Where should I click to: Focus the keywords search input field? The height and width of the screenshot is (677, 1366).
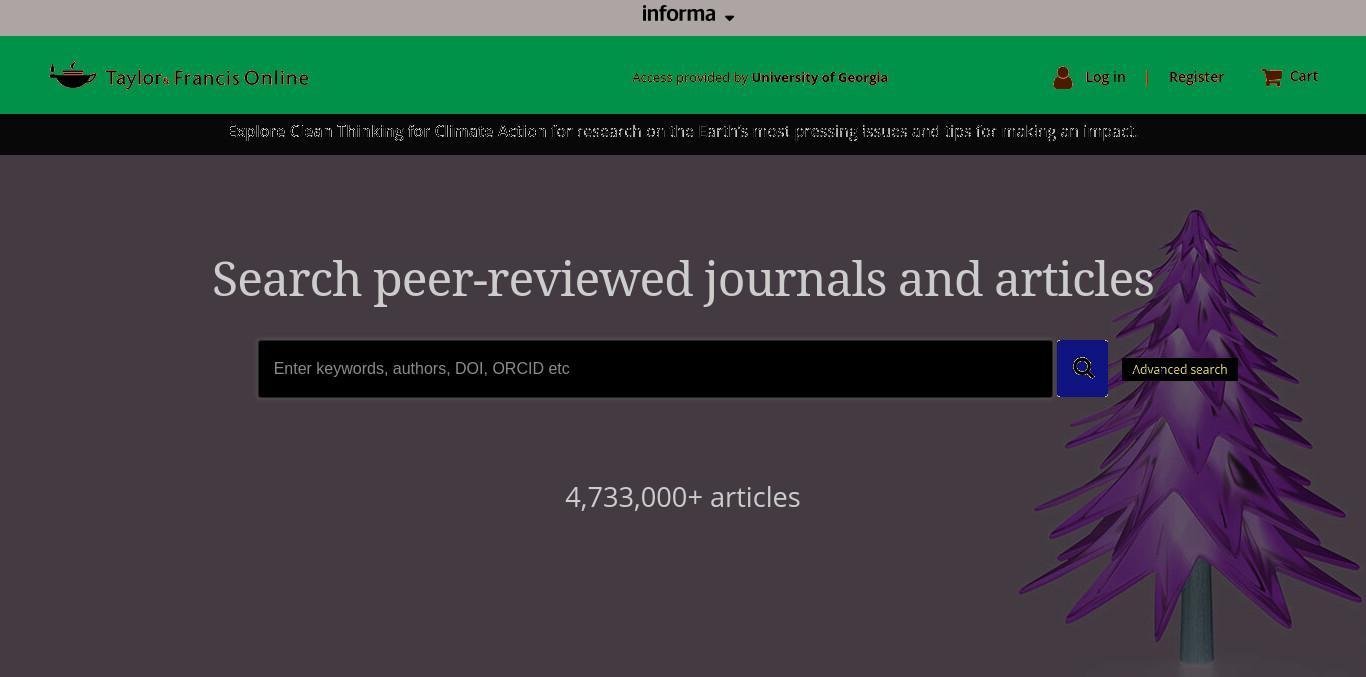tap(655, 369)
